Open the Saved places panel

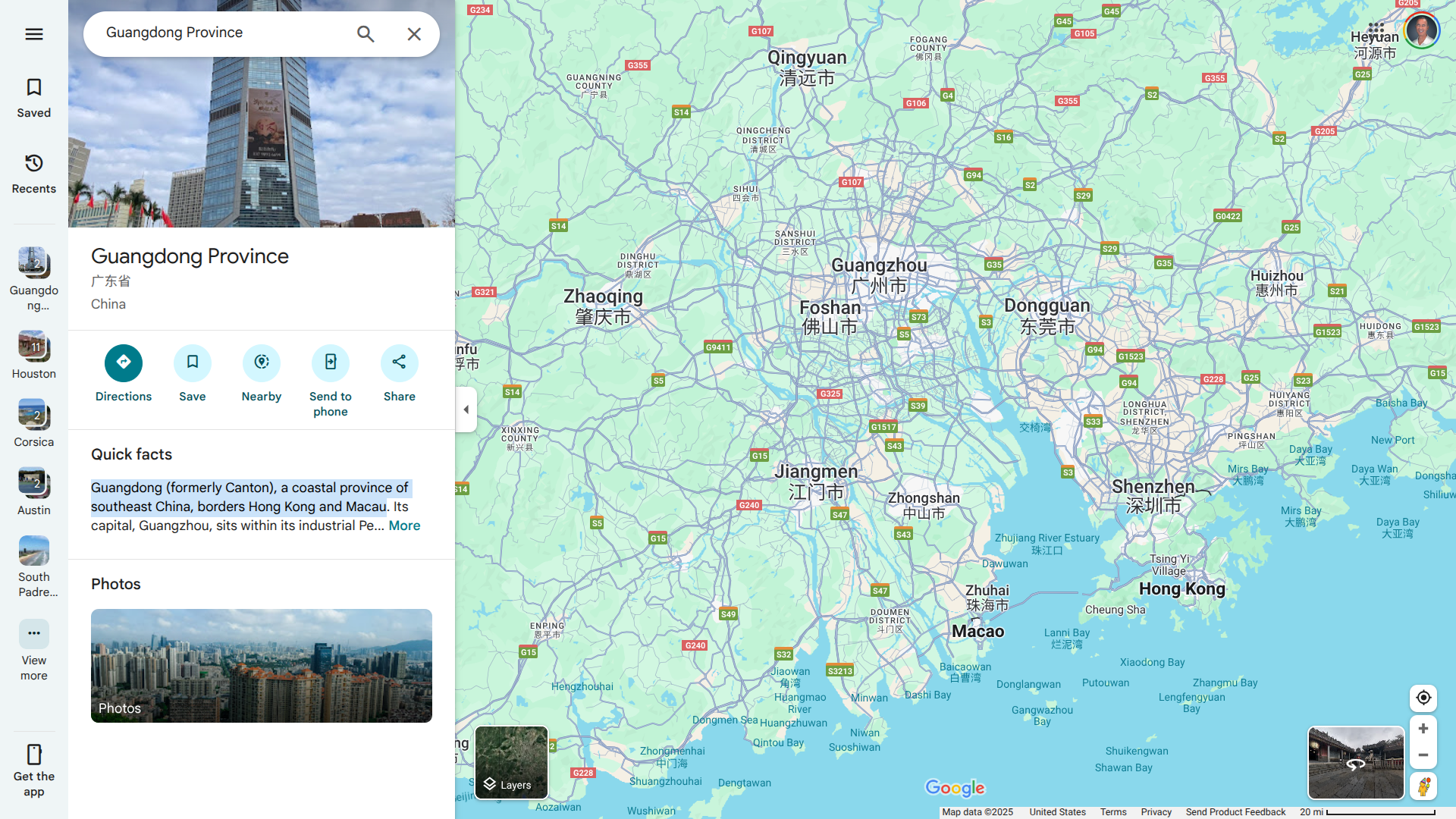coord(34,98)
